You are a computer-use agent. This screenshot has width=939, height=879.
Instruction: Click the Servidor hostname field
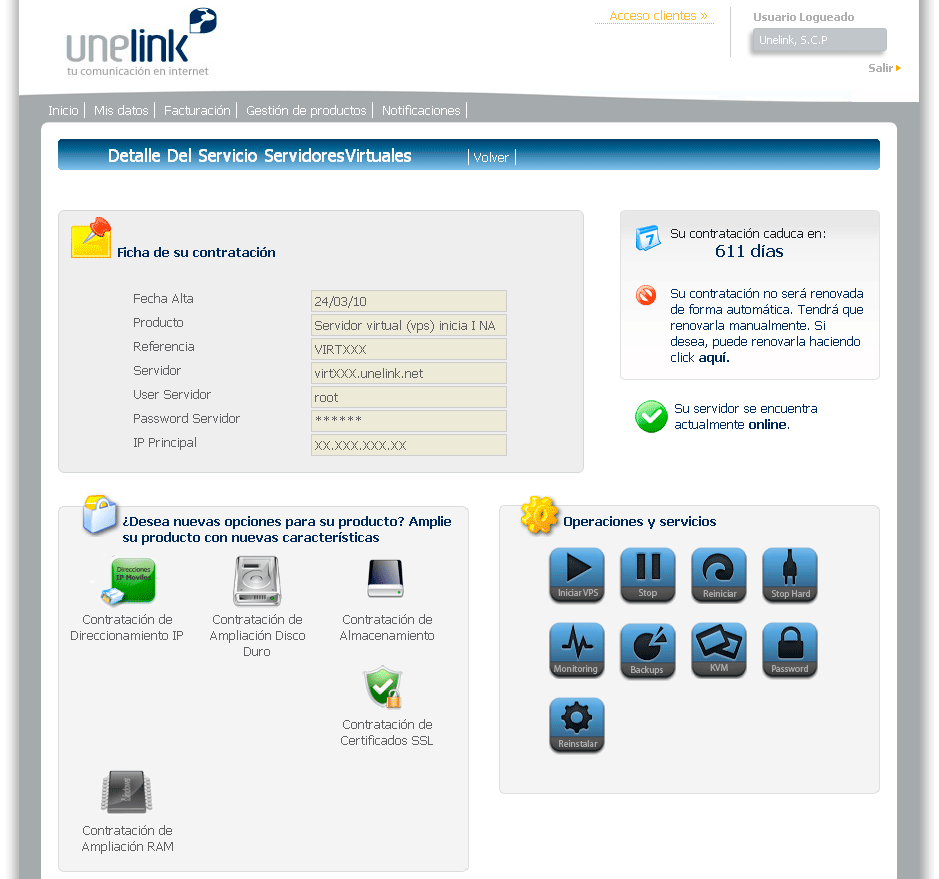tap(408, 373)
